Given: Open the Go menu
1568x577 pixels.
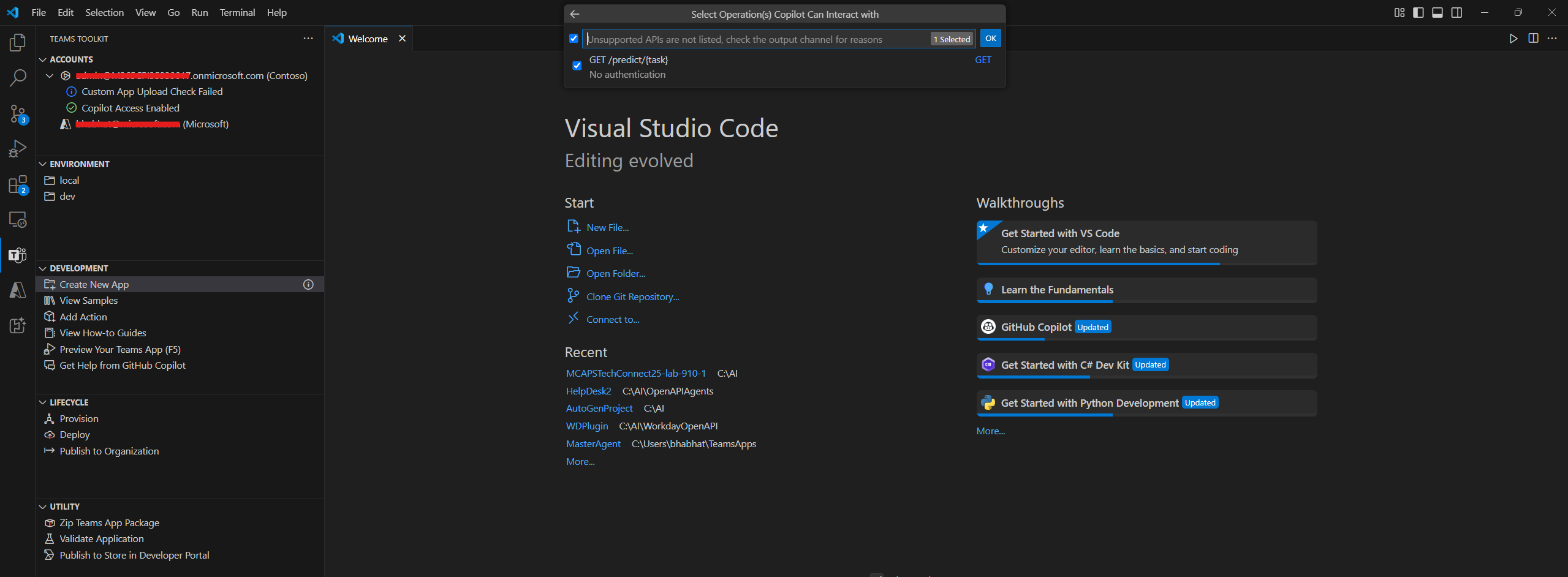Looking at the screenshot, I should [x=173, y=13].
